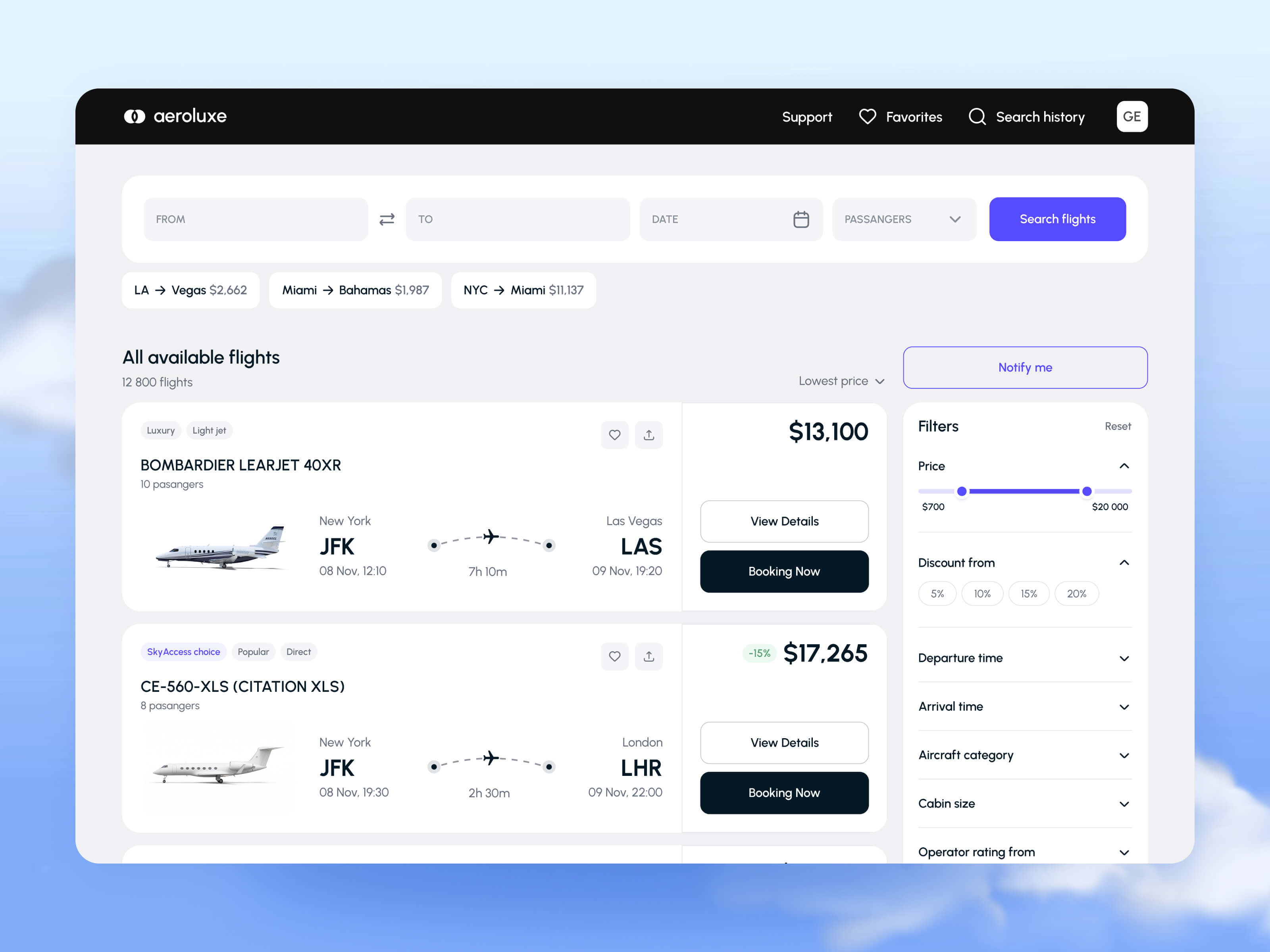Click the -15% discount badge
This screenshot has height=952, width=1270.
(x=759, y=654)
